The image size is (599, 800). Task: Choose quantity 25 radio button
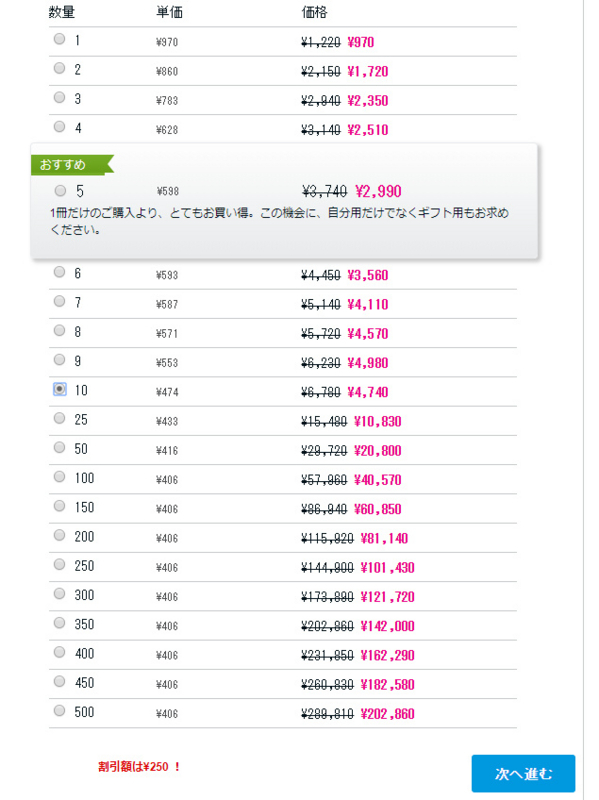pyautogui.click(x=60, y=418)
